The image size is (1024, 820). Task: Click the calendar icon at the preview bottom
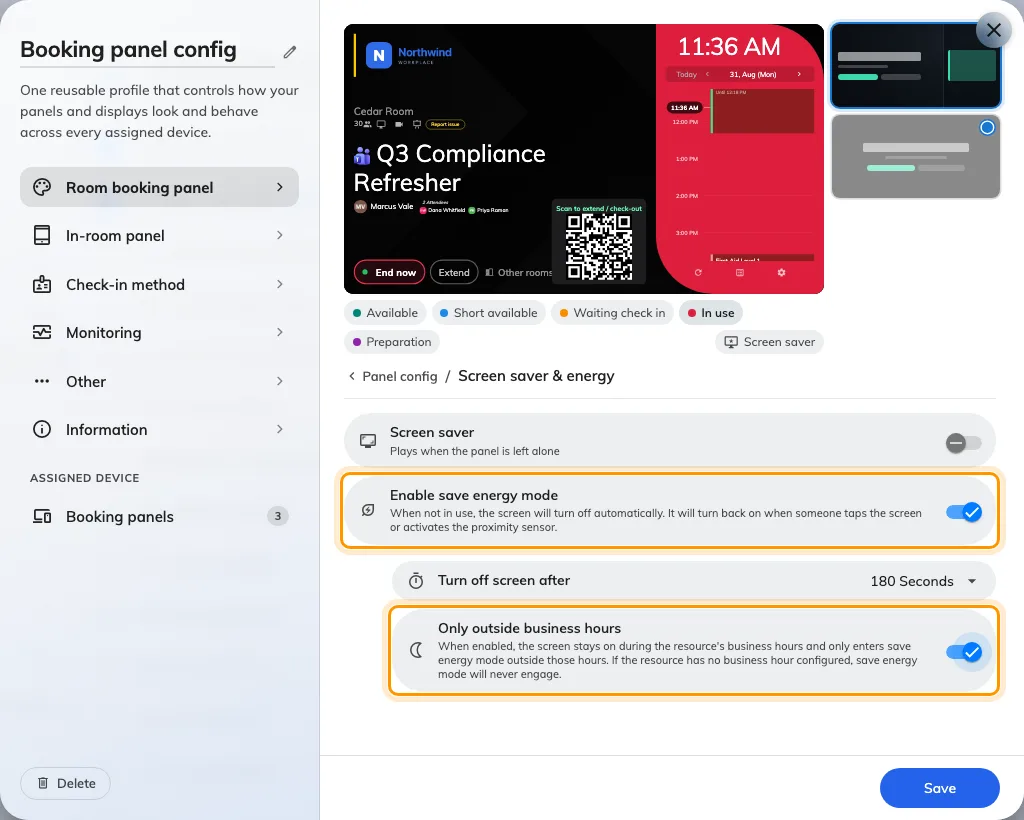coord(740,273)
